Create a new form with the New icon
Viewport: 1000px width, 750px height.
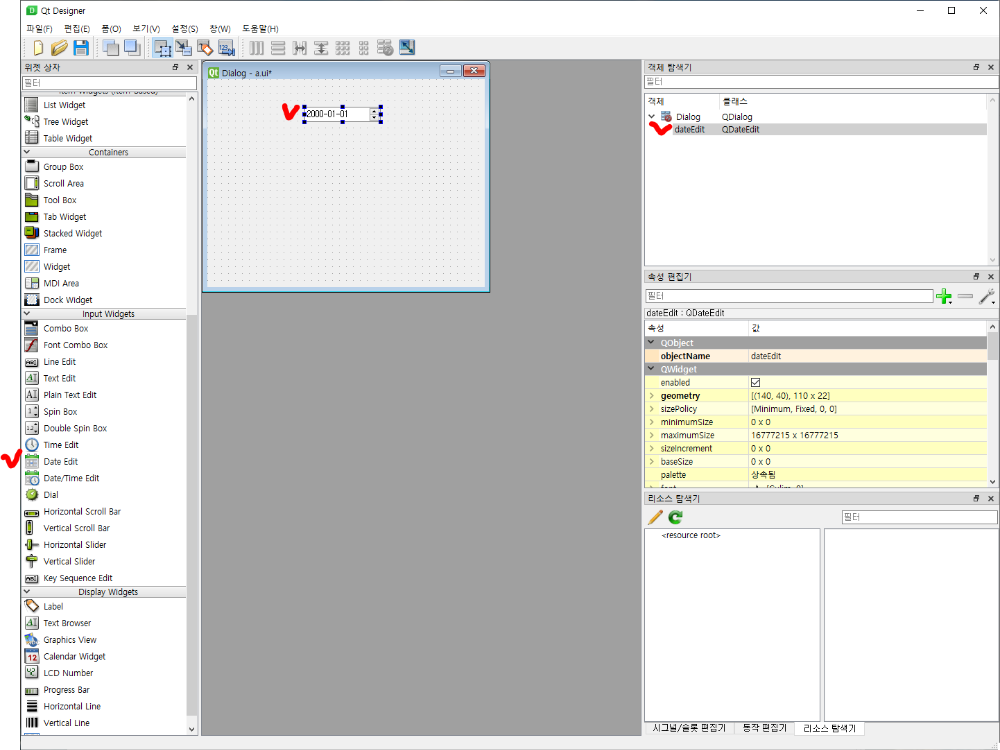tap(38, 48)
